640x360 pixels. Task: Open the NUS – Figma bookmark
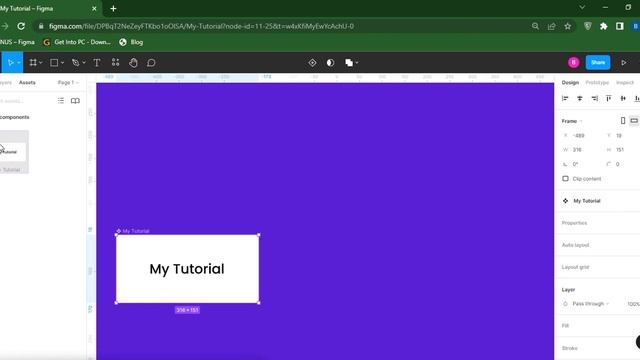click(17, 42)
